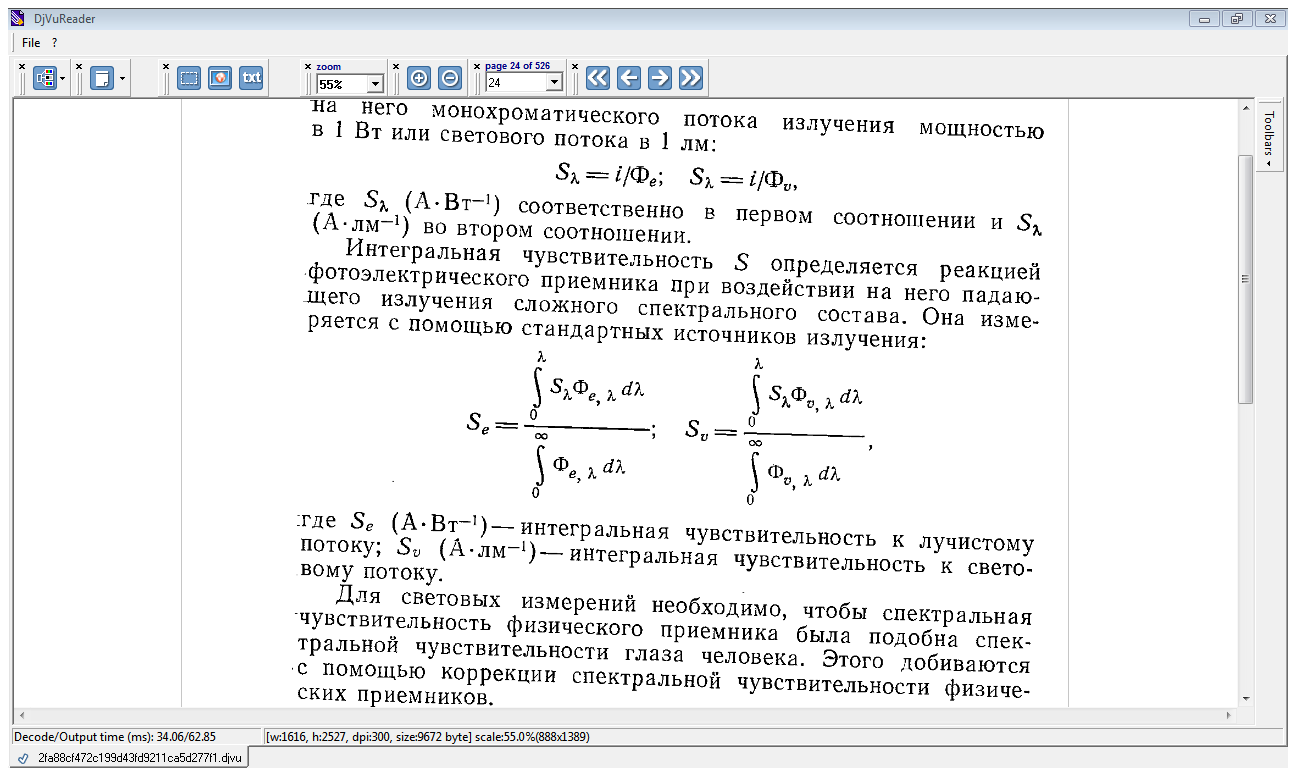Go to the previous page
Screen dimensions: 1296x776
point(629,78)
